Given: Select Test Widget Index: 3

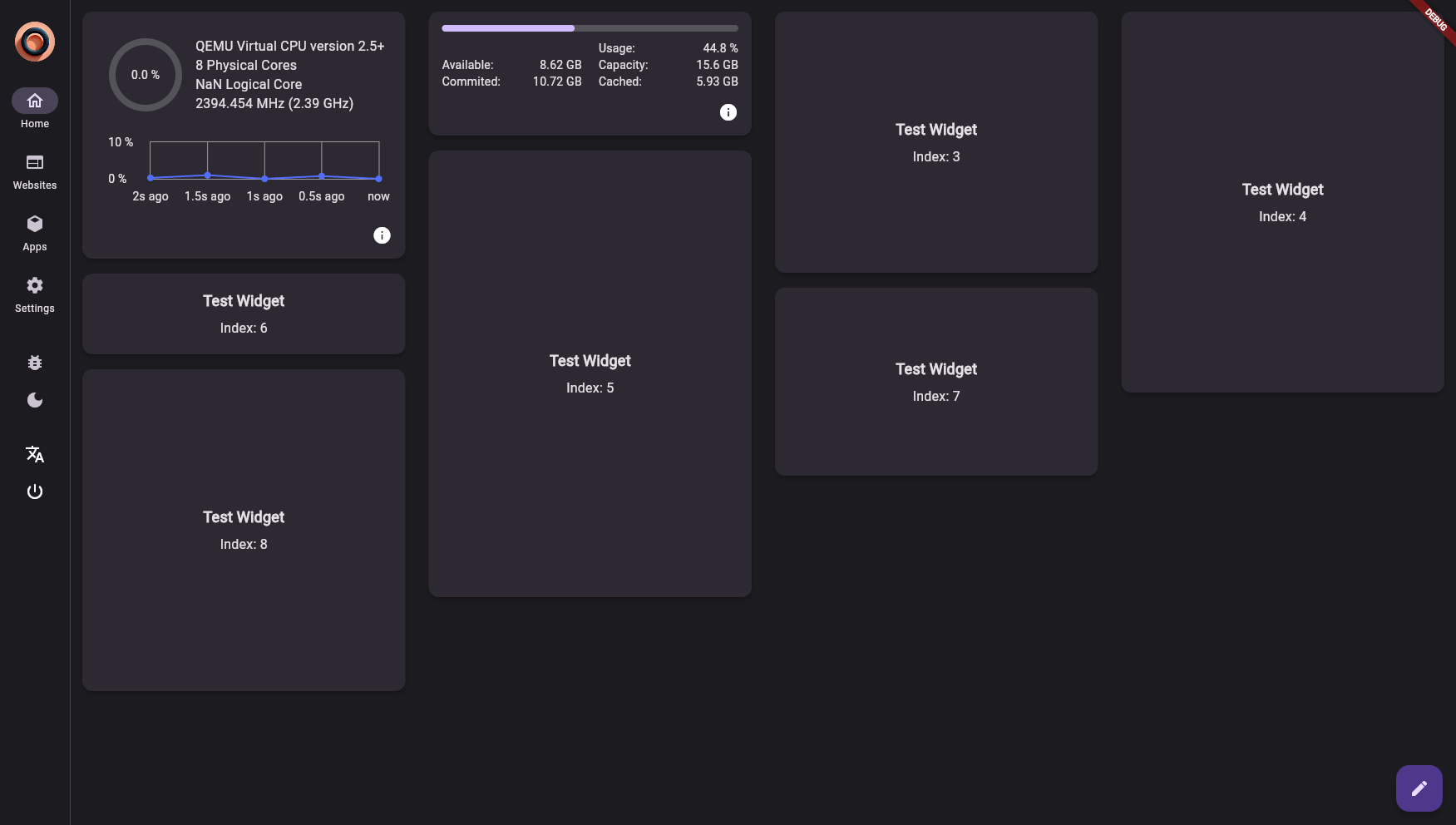Looking at the screenshot, I should tap(936, 142).
